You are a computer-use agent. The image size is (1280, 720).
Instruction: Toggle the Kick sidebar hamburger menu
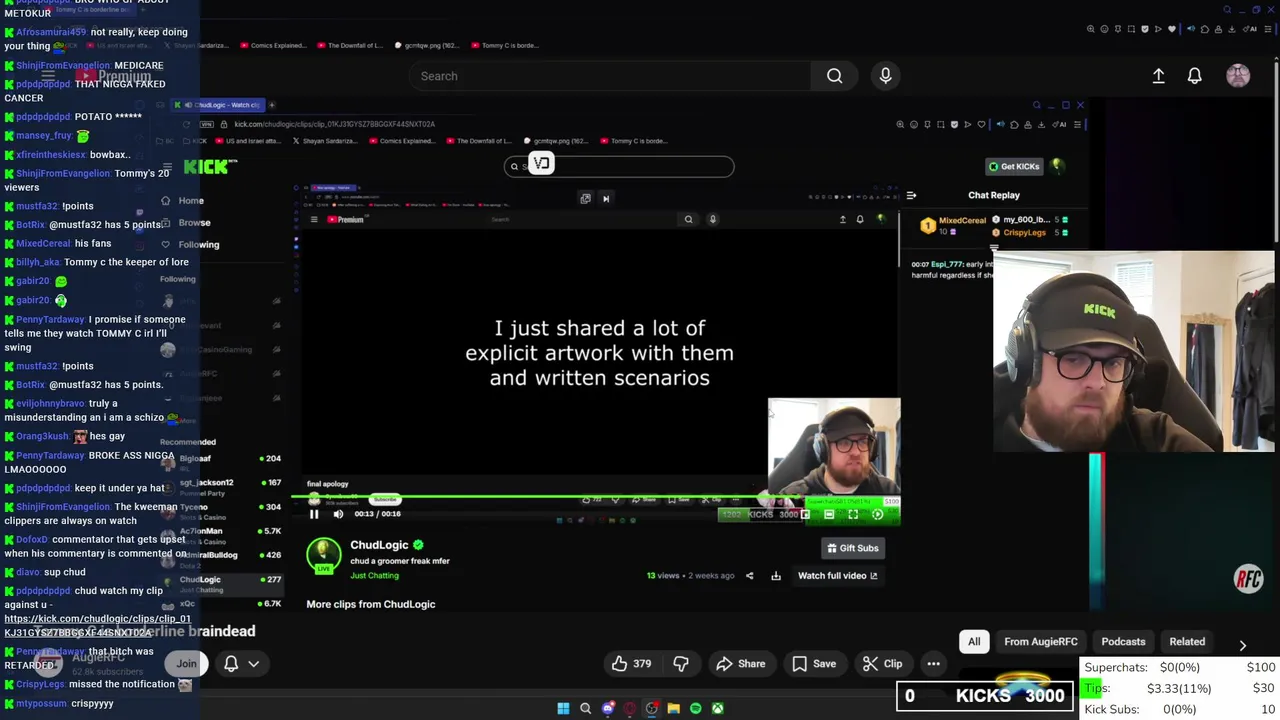(168, 168)
